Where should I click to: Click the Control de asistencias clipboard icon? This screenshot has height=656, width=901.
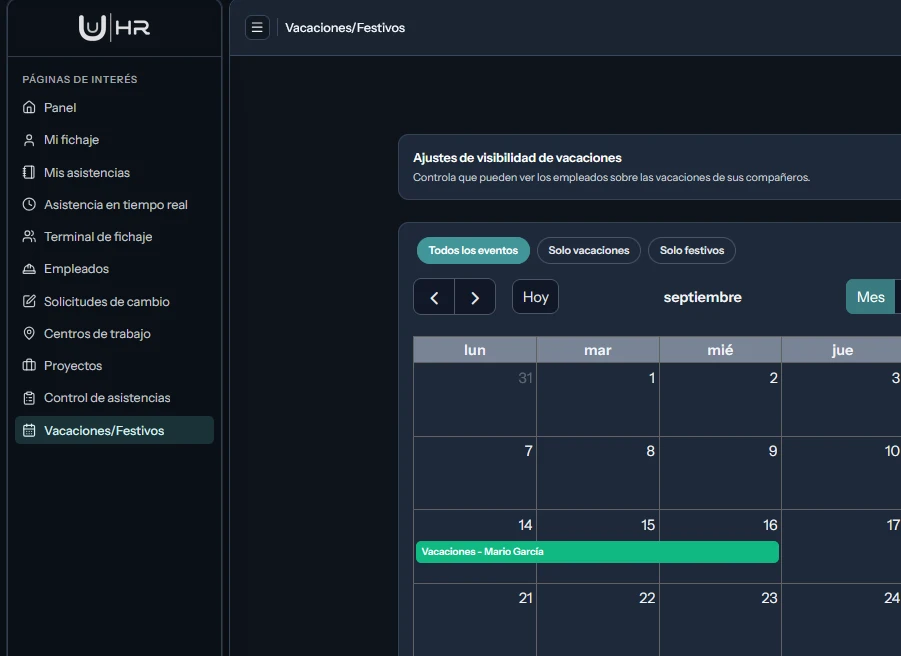tap(29, 398)
